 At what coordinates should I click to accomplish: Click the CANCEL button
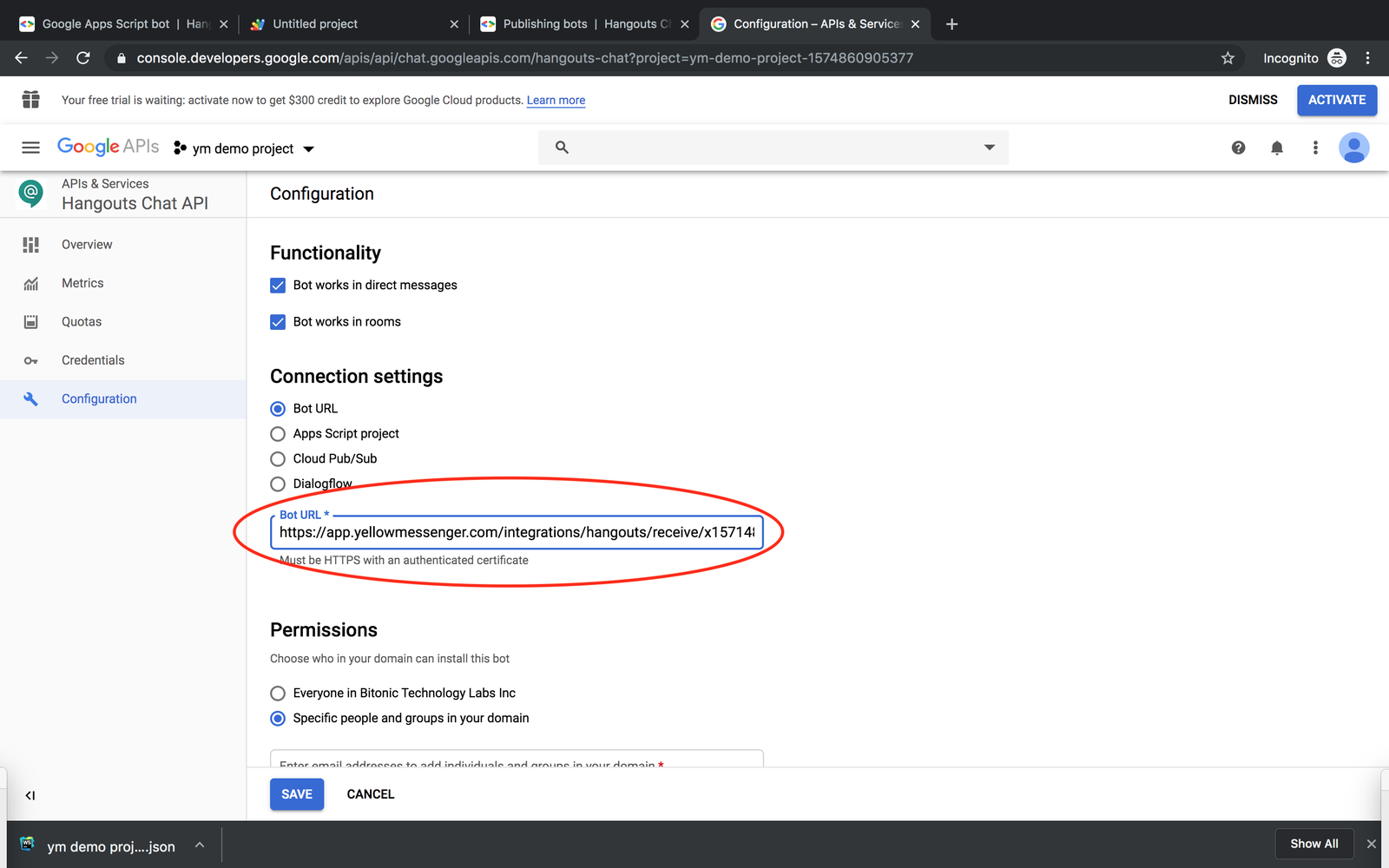point(371,794)
